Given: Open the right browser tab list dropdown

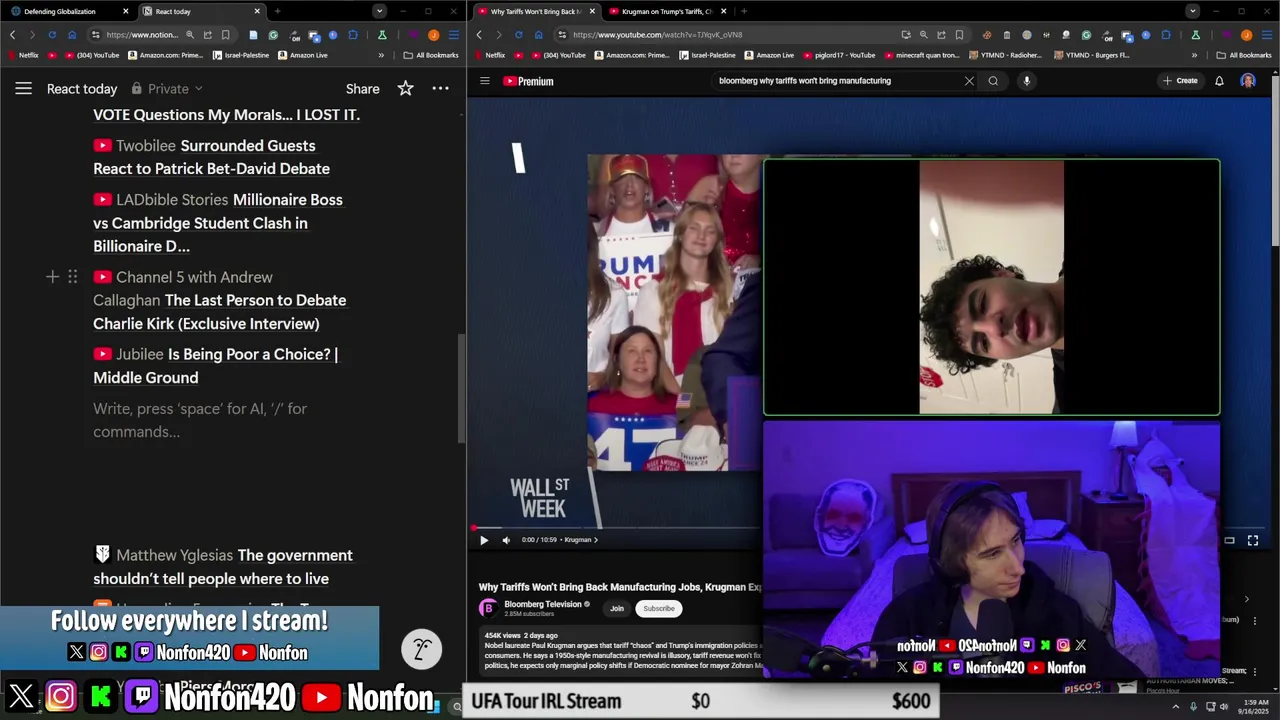Looking at the screenshot, I should [x=1192, y=11].
